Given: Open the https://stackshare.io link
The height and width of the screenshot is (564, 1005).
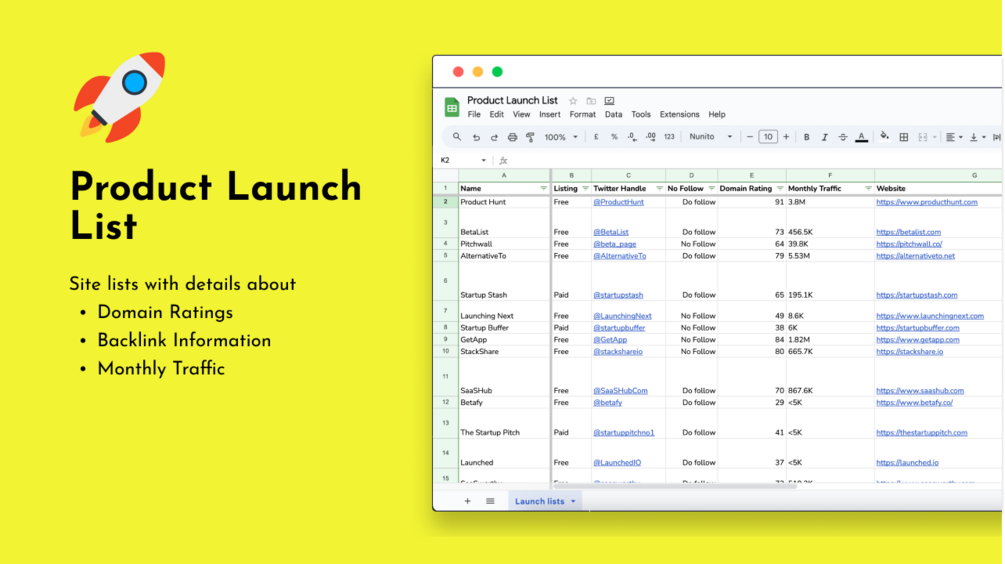Looking at the screenshot, I should coord(909,351).
